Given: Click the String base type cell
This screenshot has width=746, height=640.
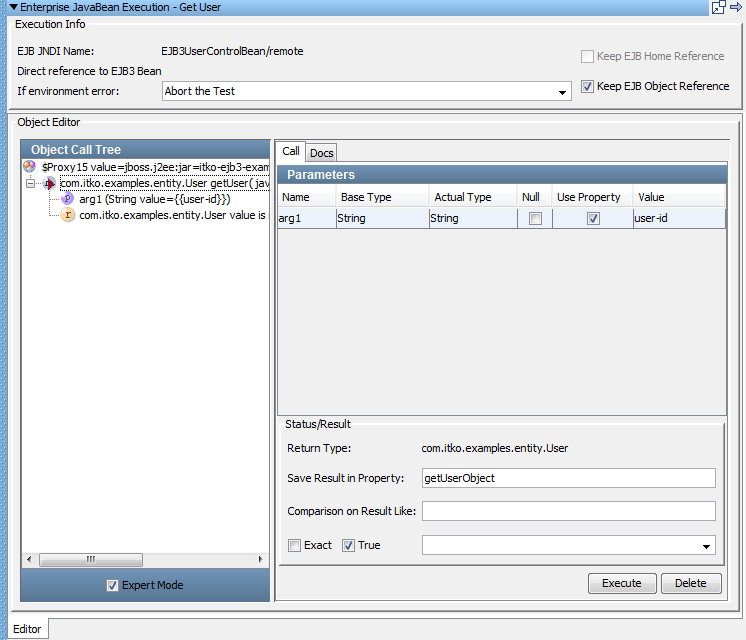Looking at the screenshot, I should point(383,218).
